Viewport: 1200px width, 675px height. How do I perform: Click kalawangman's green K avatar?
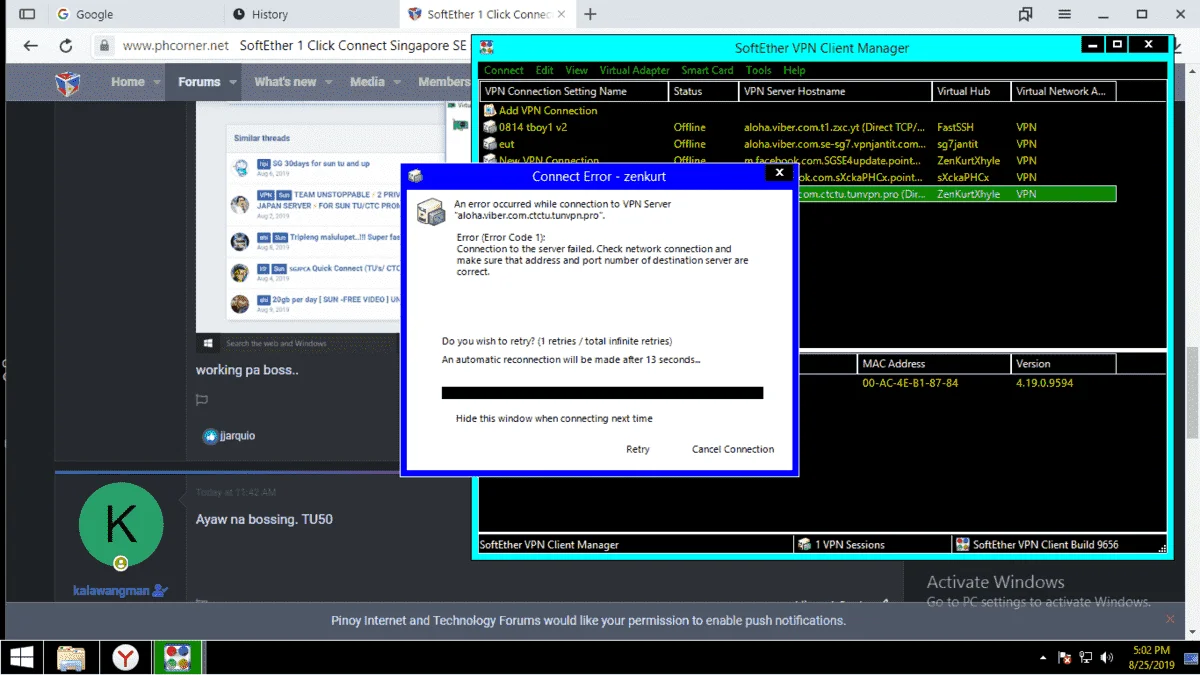coord(121,524)
